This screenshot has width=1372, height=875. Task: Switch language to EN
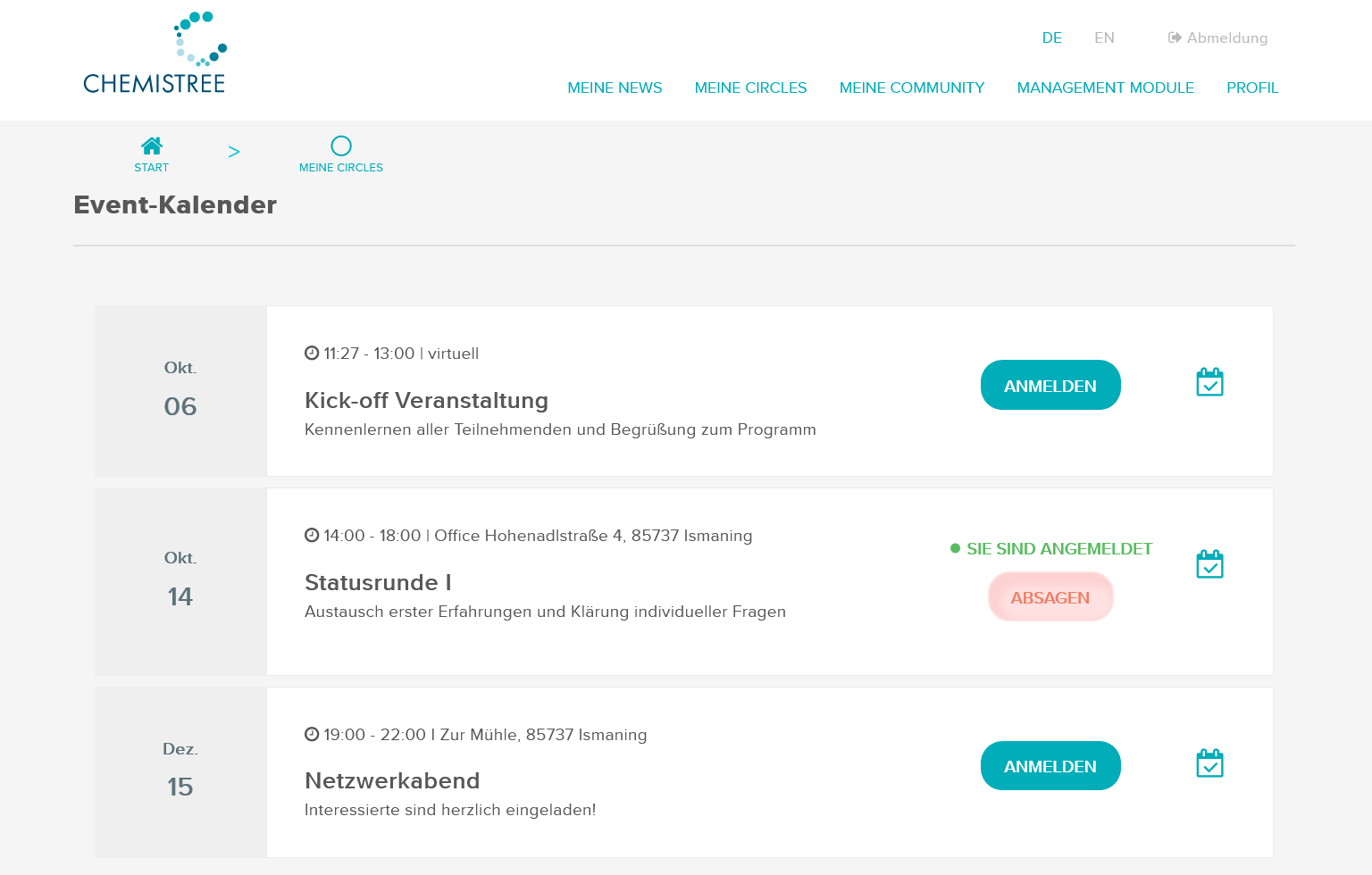tap(1104, 37)
